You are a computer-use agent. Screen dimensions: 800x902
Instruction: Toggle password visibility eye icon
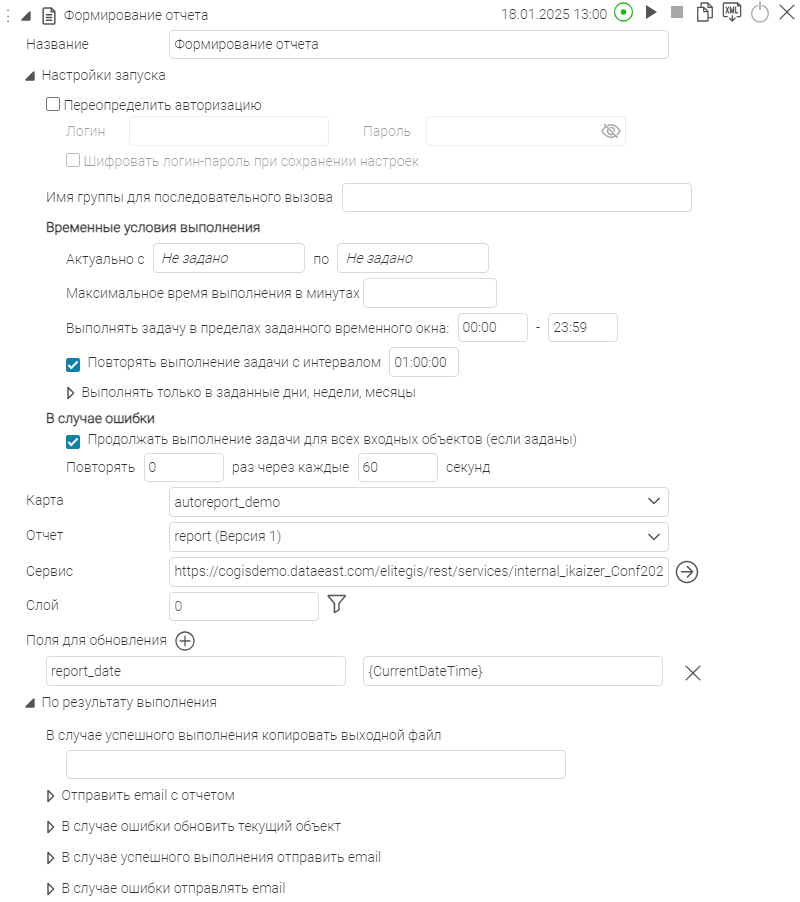pyautogui.click(x=611, y=131)
